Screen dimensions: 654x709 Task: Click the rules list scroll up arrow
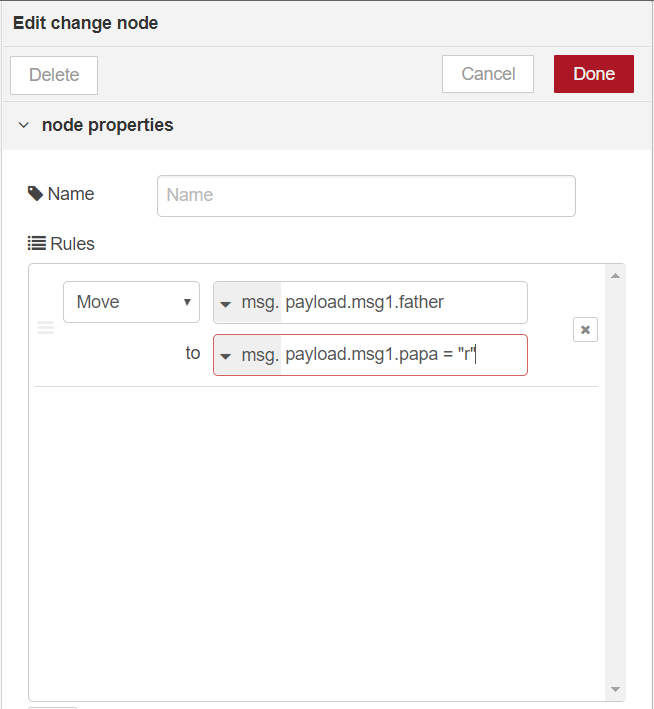tap(615, 276)
